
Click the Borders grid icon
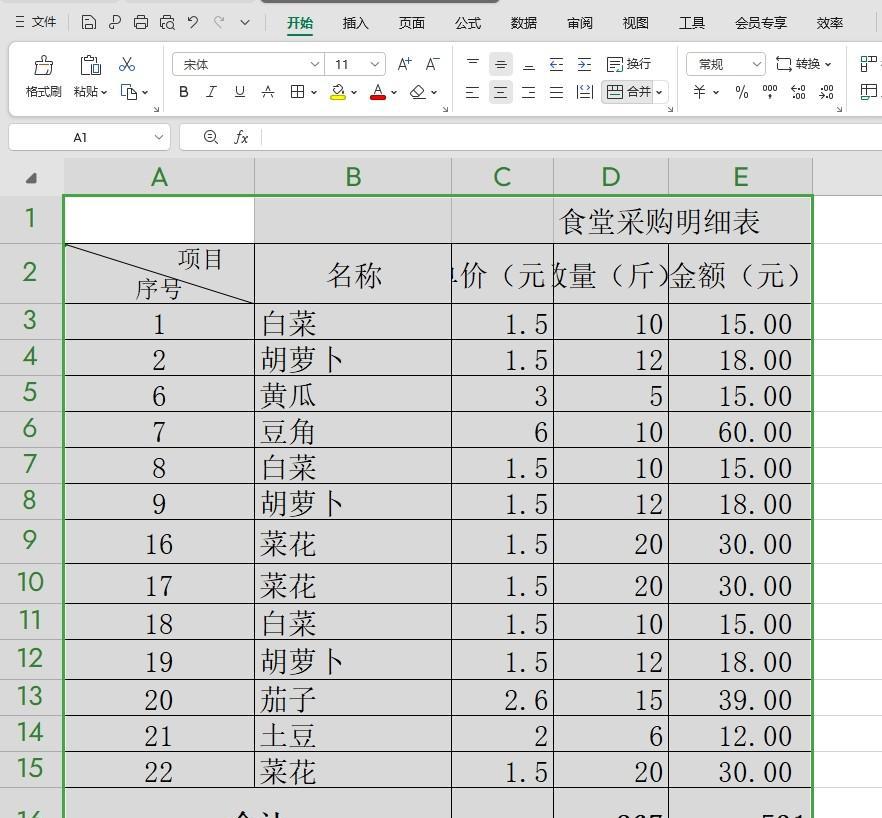tap(297, 92)
